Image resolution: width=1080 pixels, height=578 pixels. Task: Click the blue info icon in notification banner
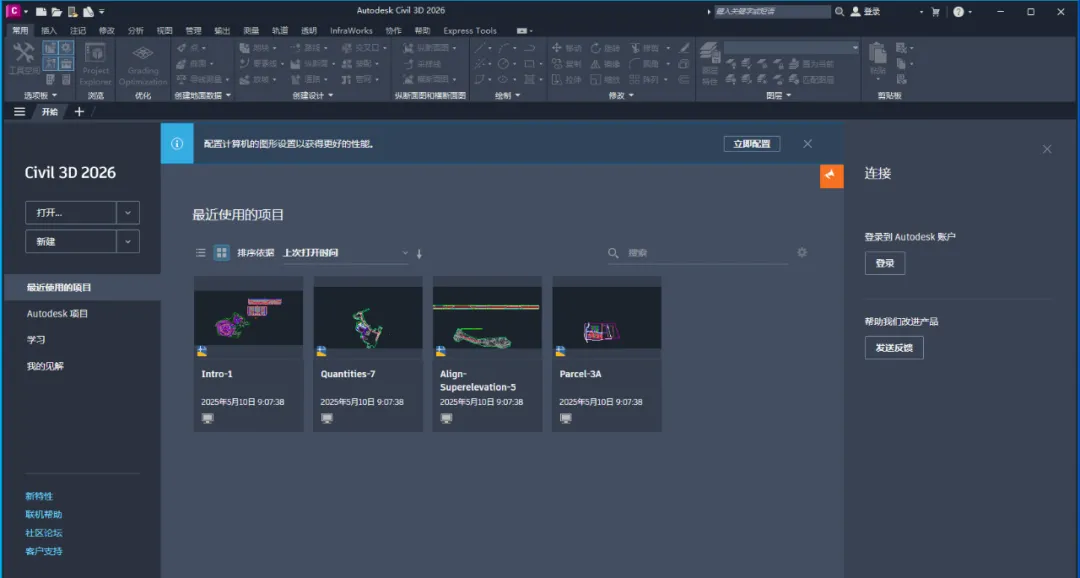177,144
